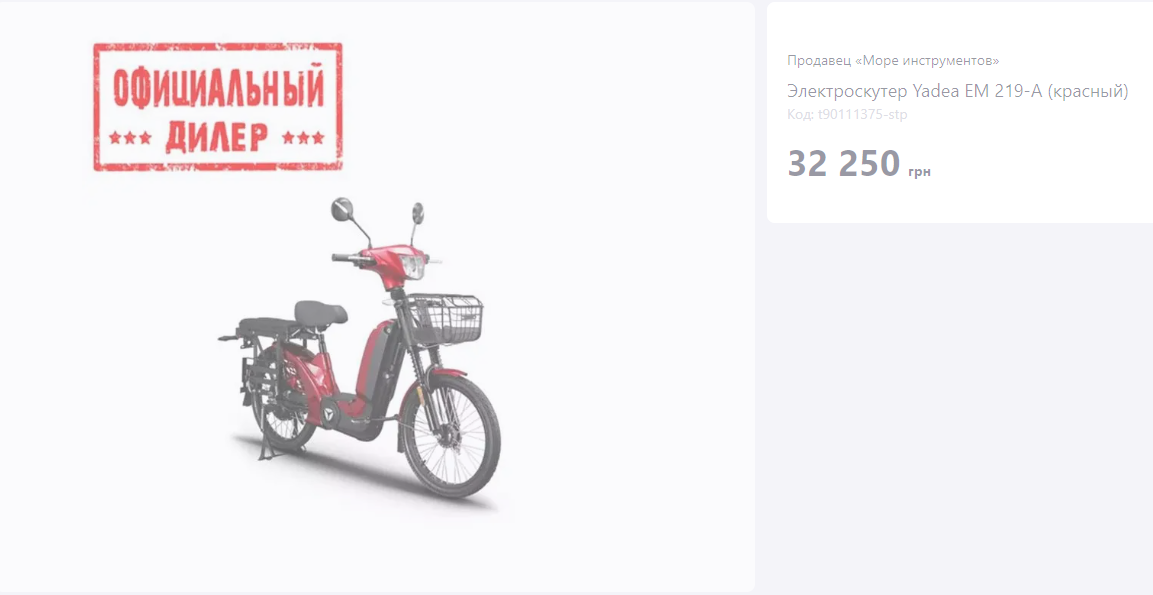Click the right three-star group on stamp
1153x595 pixels.
point(303,138)
